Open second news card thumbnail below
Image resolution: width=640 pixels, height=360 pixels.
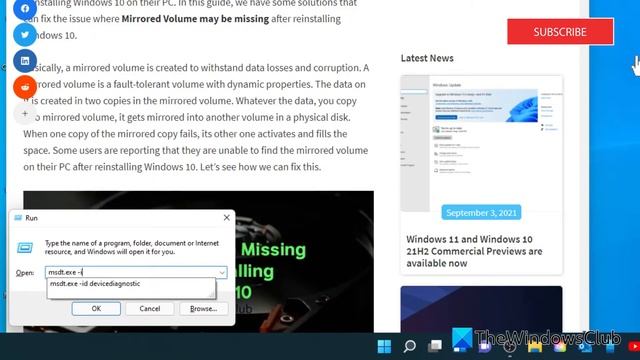(481, 309)
